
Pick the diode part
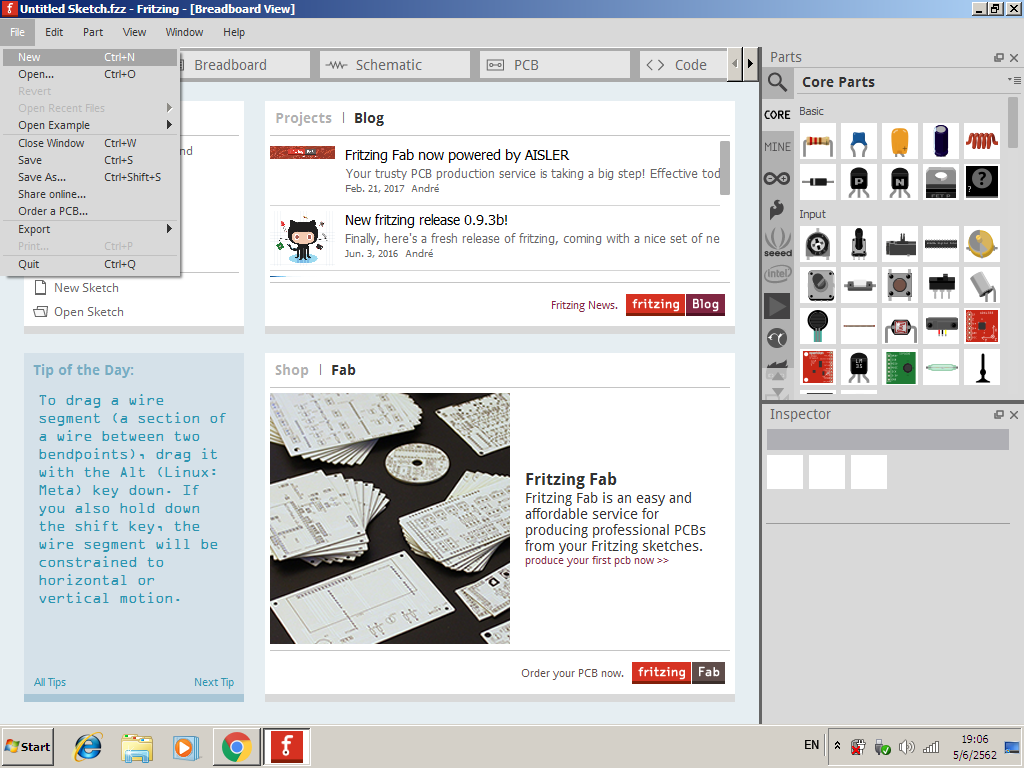pos(818,182)
